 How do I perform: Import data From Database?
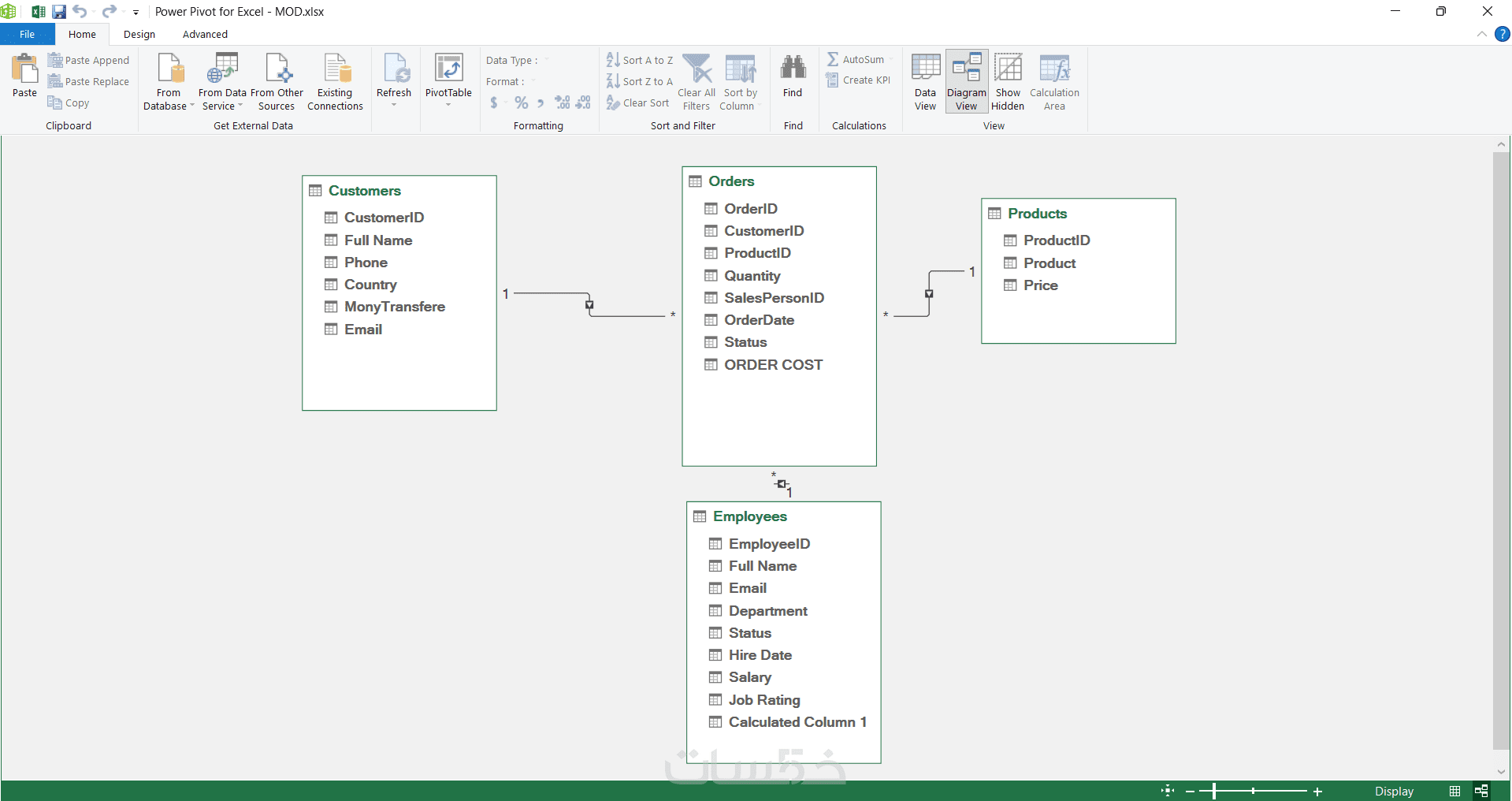pos(168,82)
